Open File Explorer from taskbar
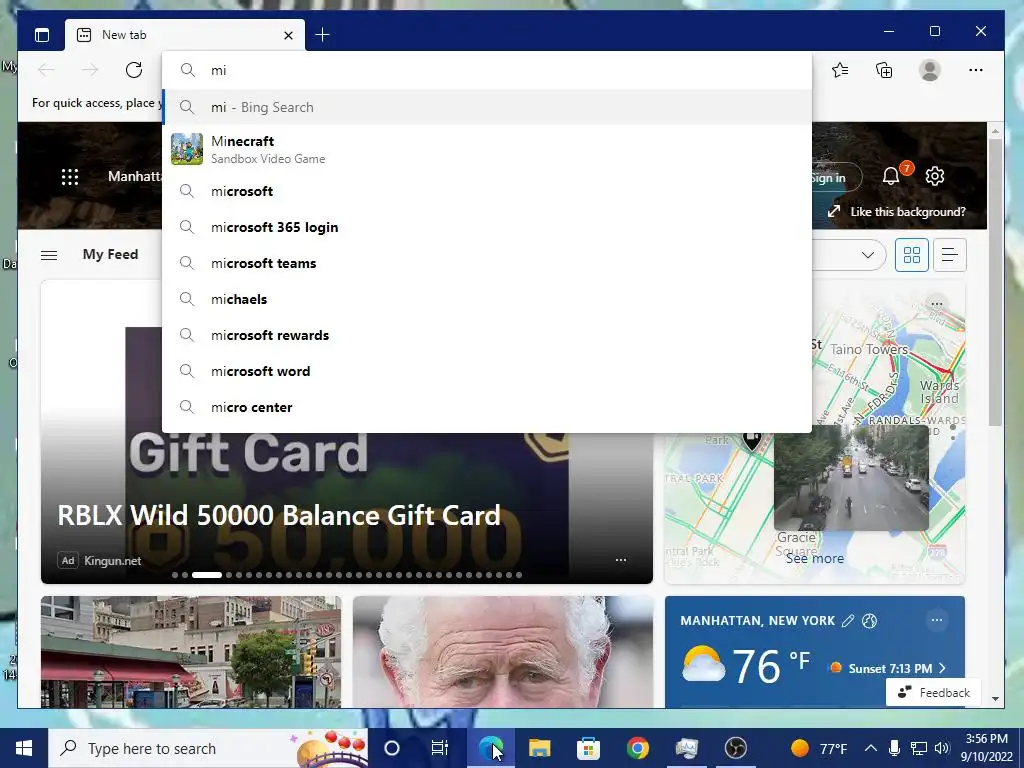The width and height of the screenshot is (1024, 768). [539, 748]
